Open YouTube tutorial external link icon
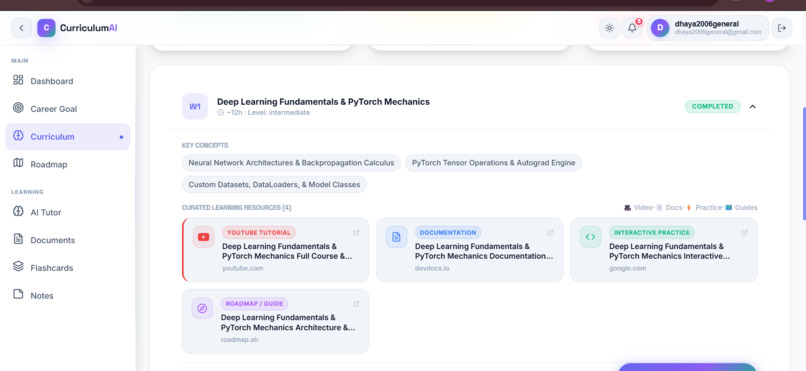Screen dimensions: 806x371 point(356,233)
